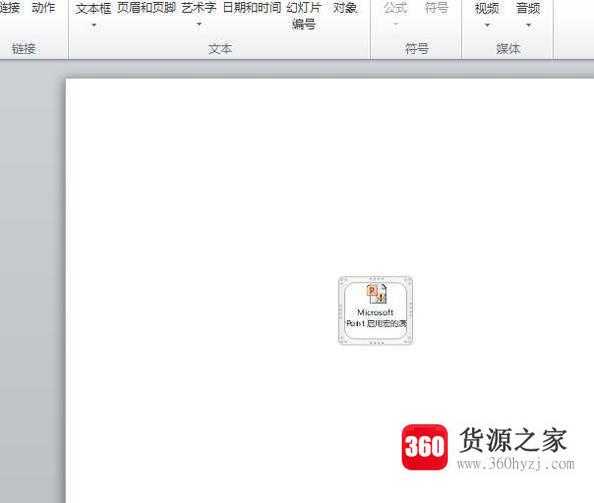Open the 文本框 text box tool

[x=93, y=8]
